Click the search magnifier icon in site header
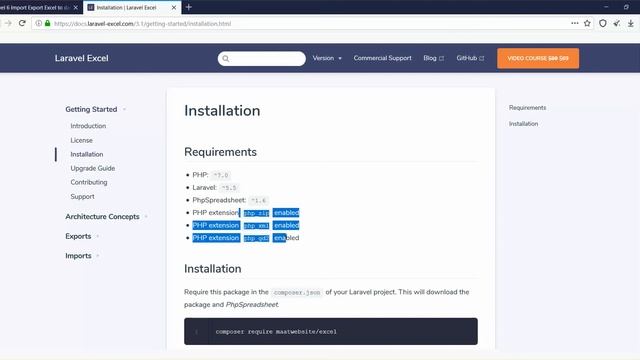The image size is (640, 360). 226,58
